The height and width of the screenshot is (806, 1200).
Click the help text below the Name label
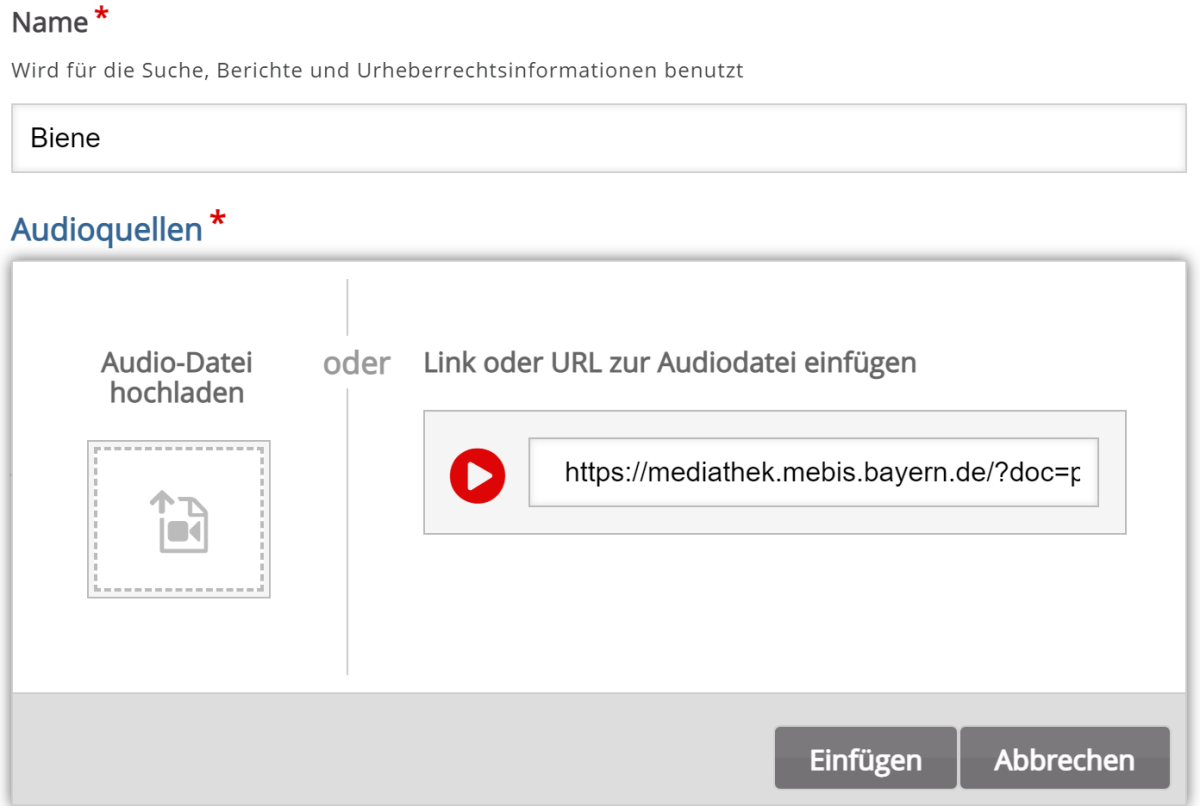click(377, 71)
